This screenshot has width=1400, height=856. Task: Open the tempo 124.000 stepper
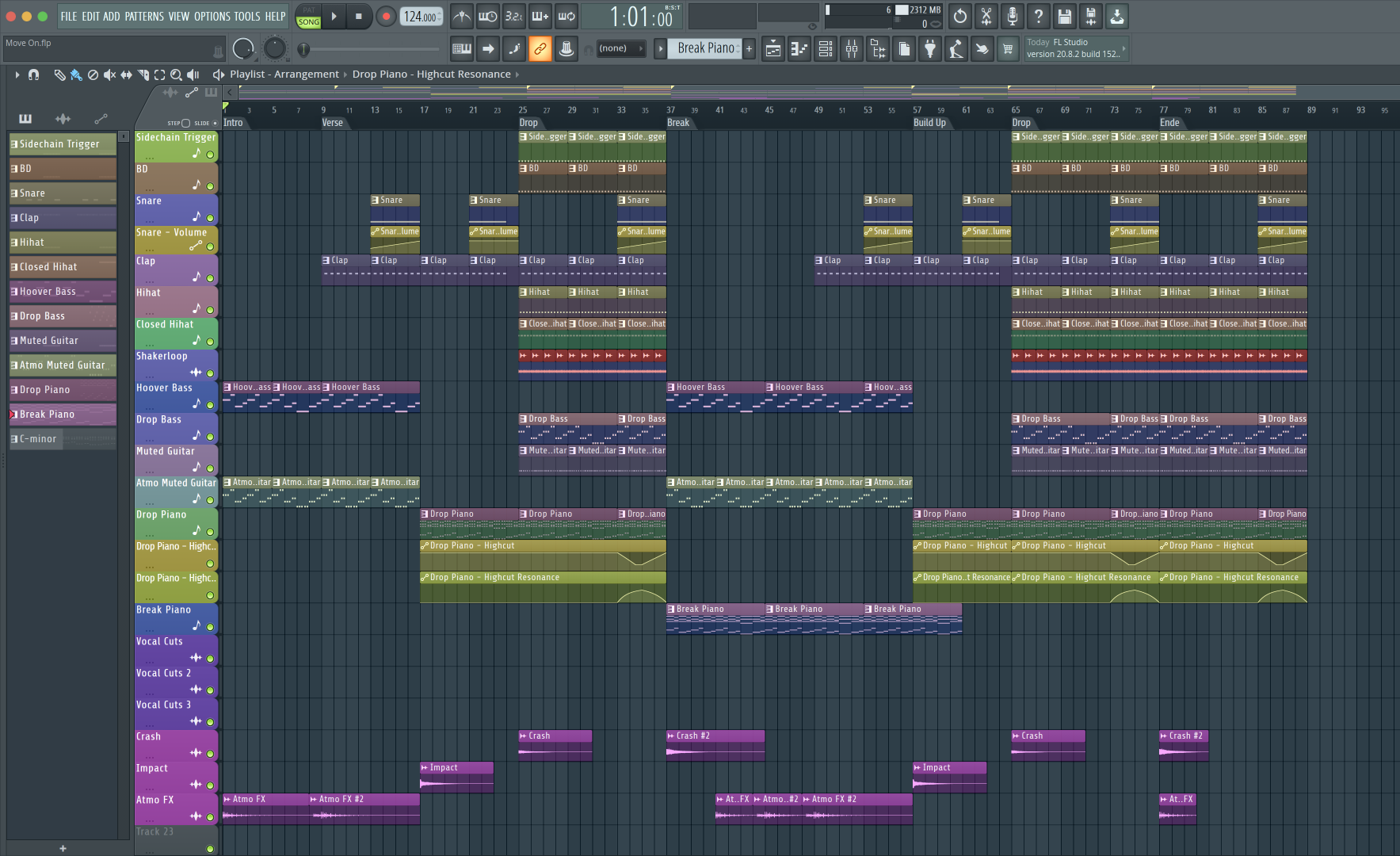(x=421, y=16)
